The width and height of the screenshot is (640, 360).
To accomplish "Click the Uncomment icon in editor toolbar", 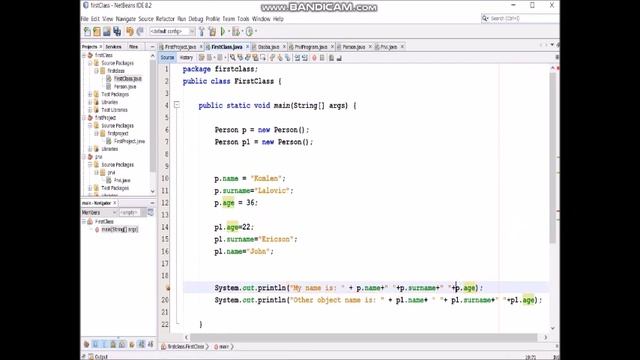I will click(339, 58).
